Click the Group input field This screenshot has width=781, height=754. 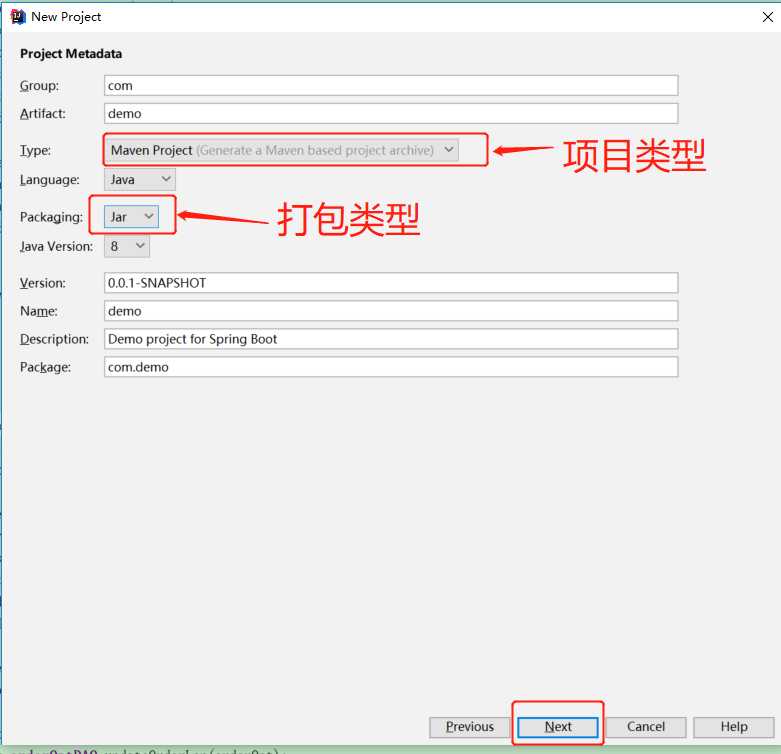391,86
